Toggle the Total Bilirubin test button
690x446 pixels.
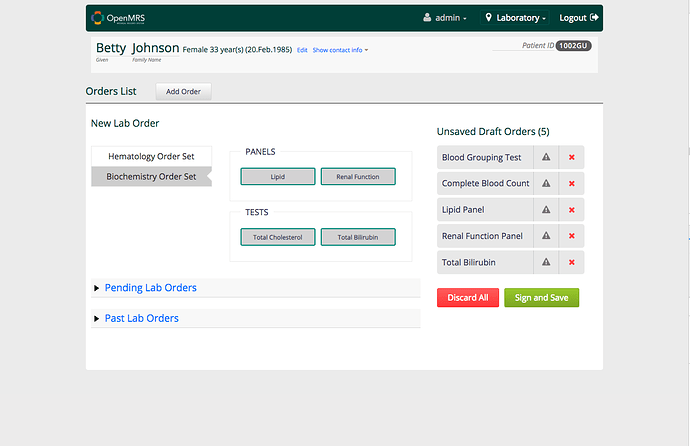point(358,237)
